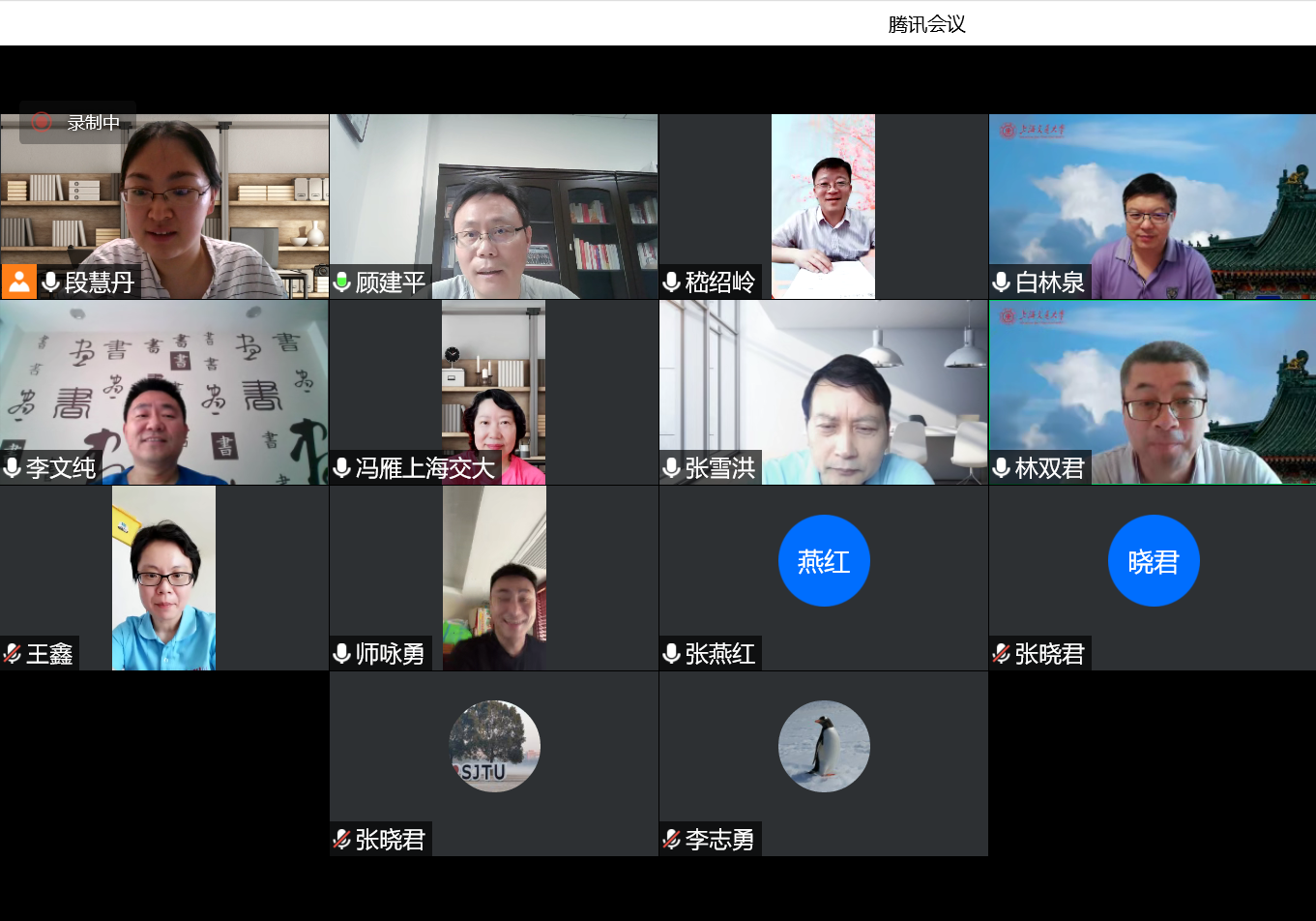Click the microphone icon beside 师咏勇

[x=341, y=654]
